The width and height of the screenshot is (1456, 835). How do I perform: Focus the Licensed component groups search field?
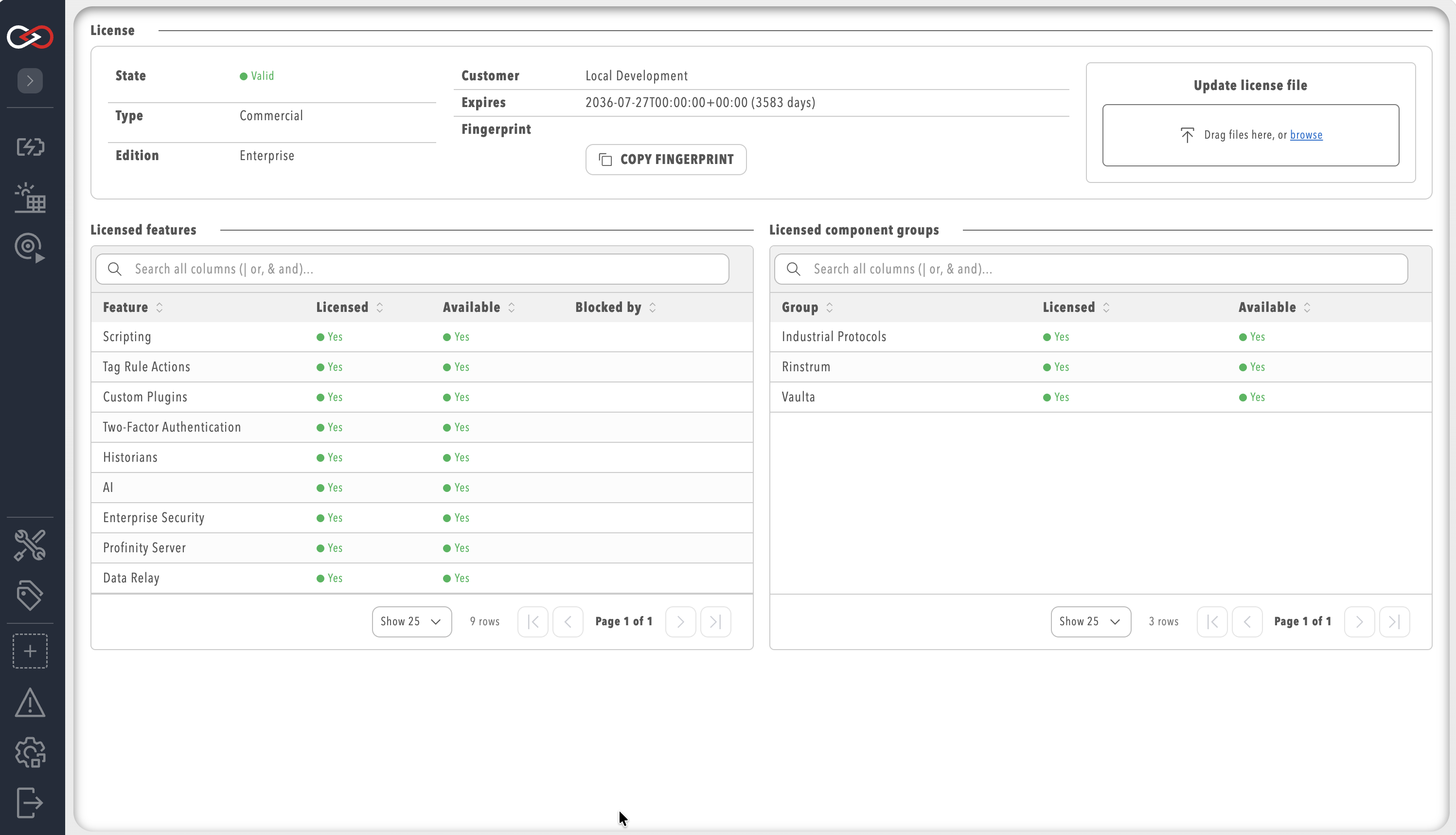coord(1091,269)
